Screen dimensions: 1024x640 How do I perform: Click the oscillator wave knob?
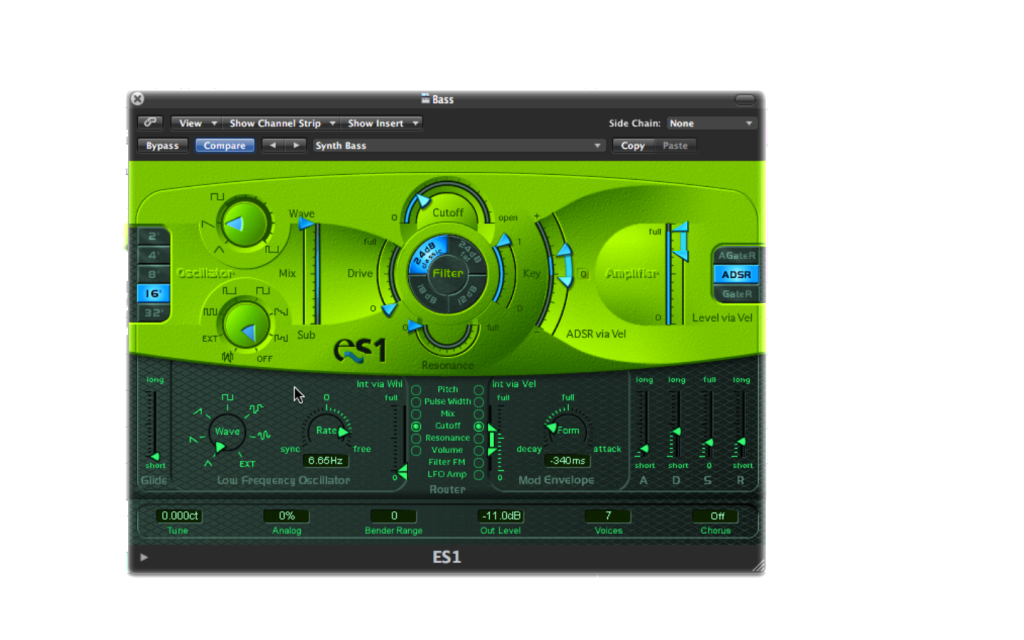(244, 224)
